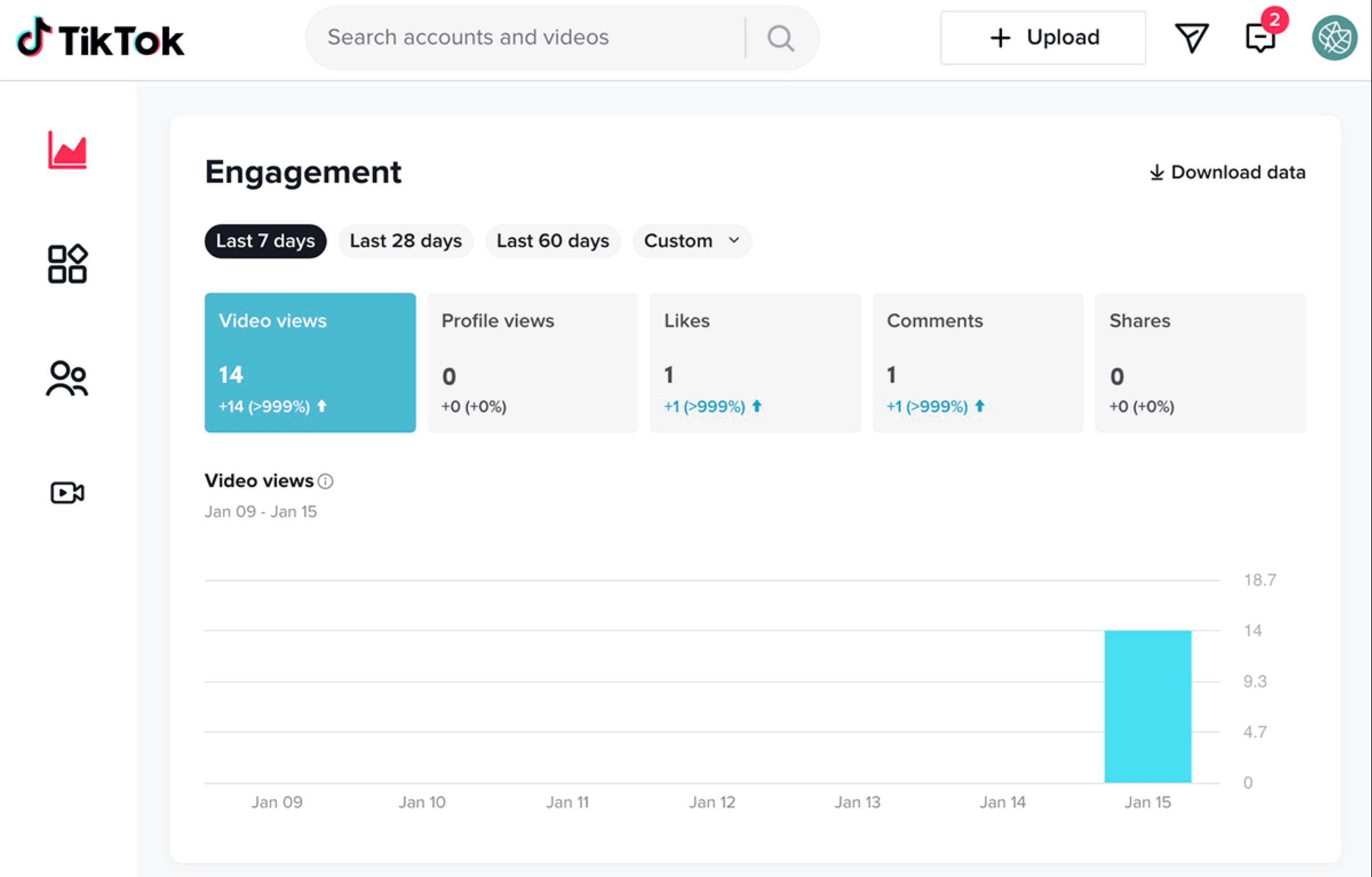This screenshot has height=877, width=1372.
Task: Click the info icon next to Video views
Action: coord(326,481)
